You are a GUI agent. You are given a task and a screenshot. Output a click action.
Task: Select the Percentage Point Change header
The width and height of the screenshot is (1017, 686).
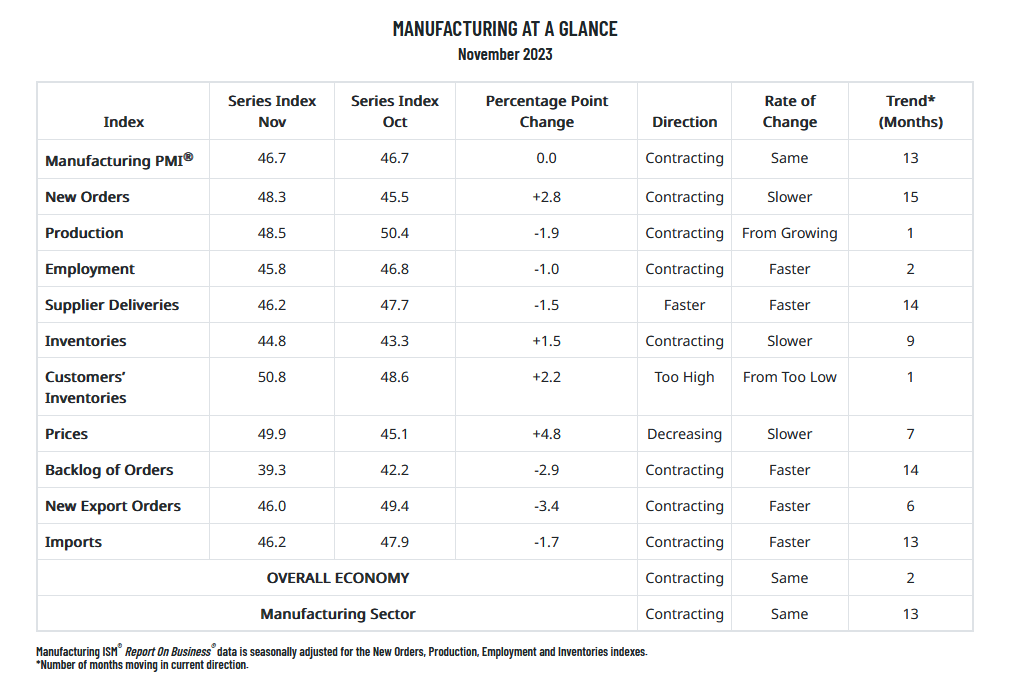click(547, 111)
